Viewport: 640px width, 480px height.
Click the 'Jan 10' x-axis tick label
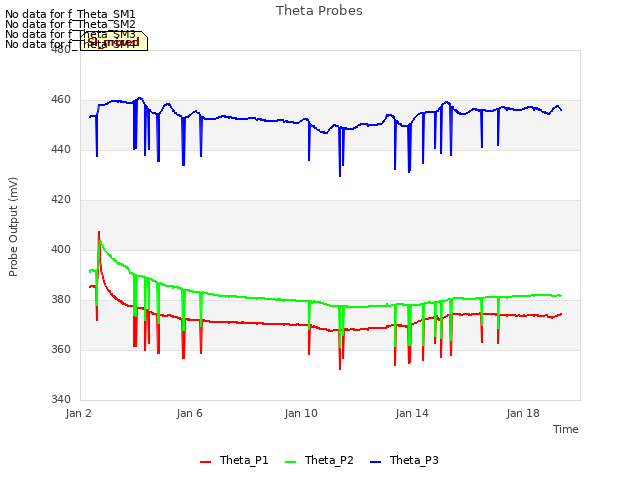301,413
